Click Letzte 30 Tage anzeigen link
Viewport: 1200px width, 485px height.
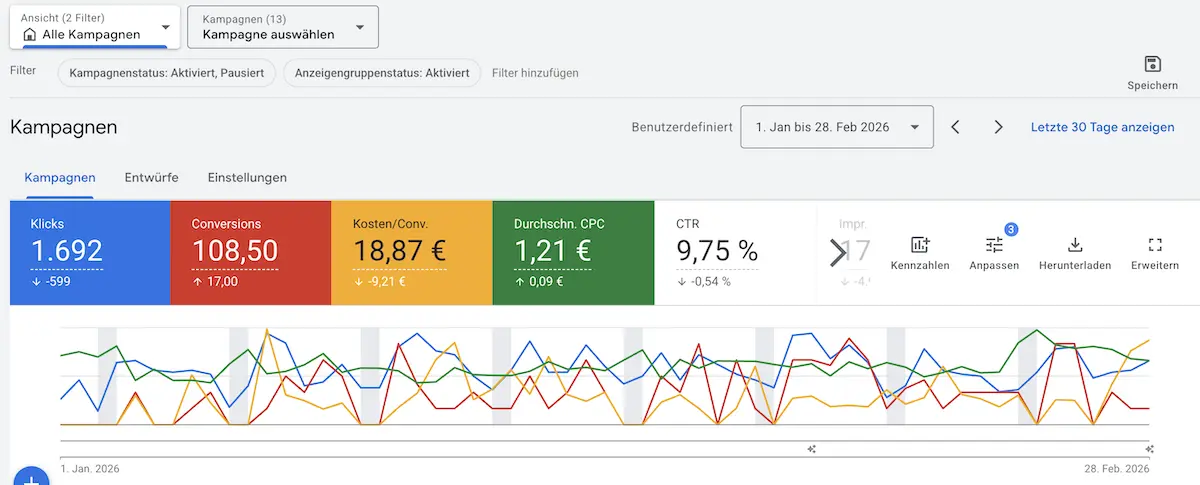point(1102,127)
